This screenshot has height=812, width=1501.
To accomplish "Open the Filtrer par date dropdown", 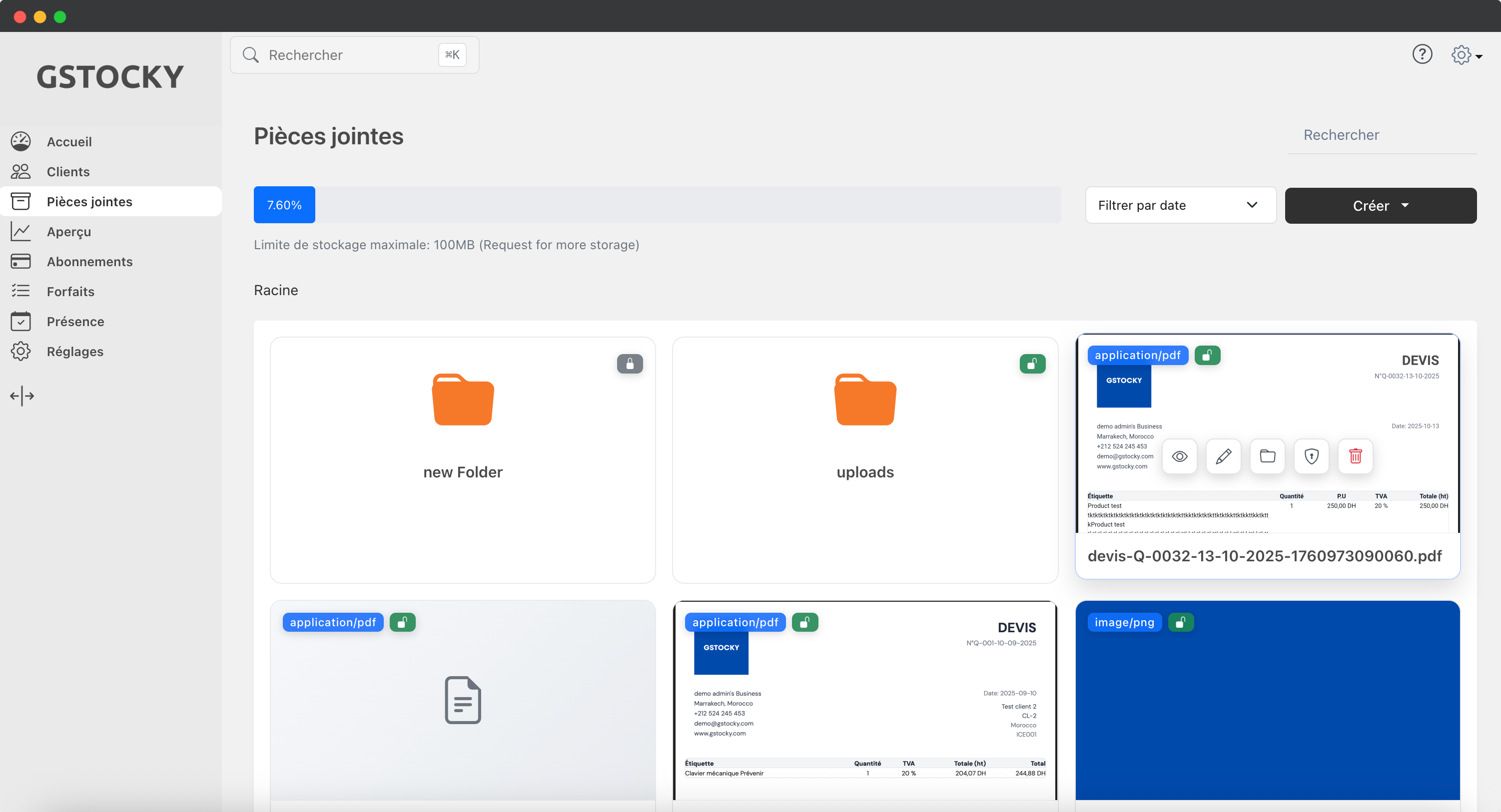I will pyautogui.click(x=1181, y=205).
